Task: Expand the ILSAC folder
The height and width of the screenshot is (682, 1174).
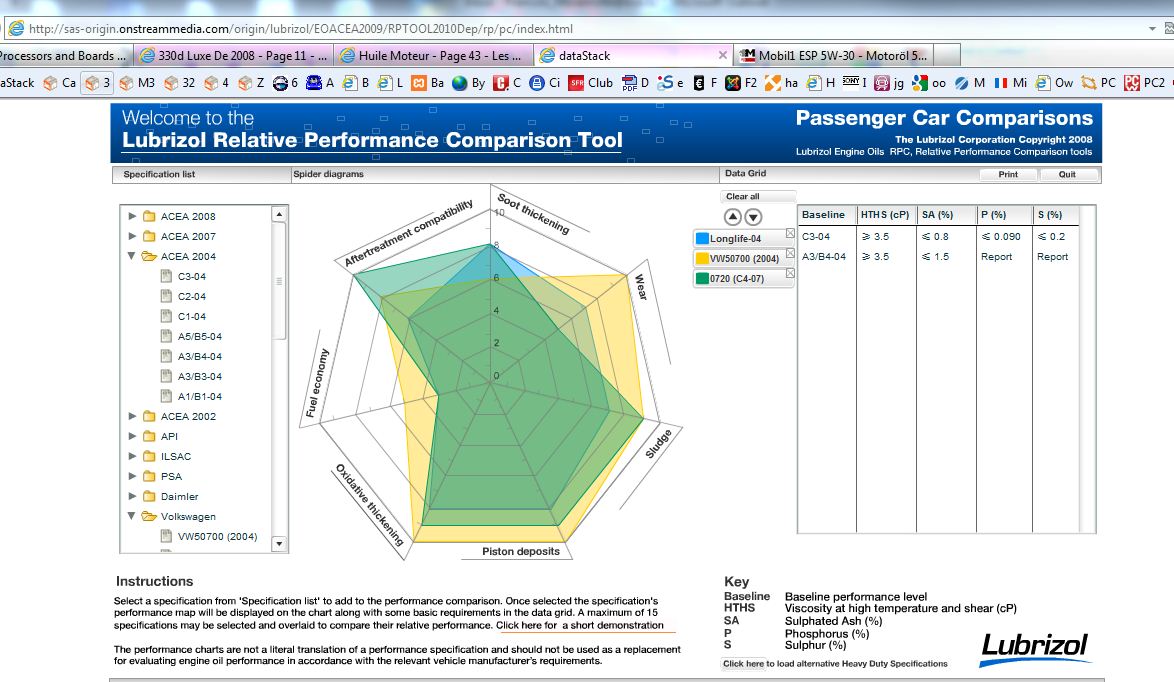Action: [133, 456]
